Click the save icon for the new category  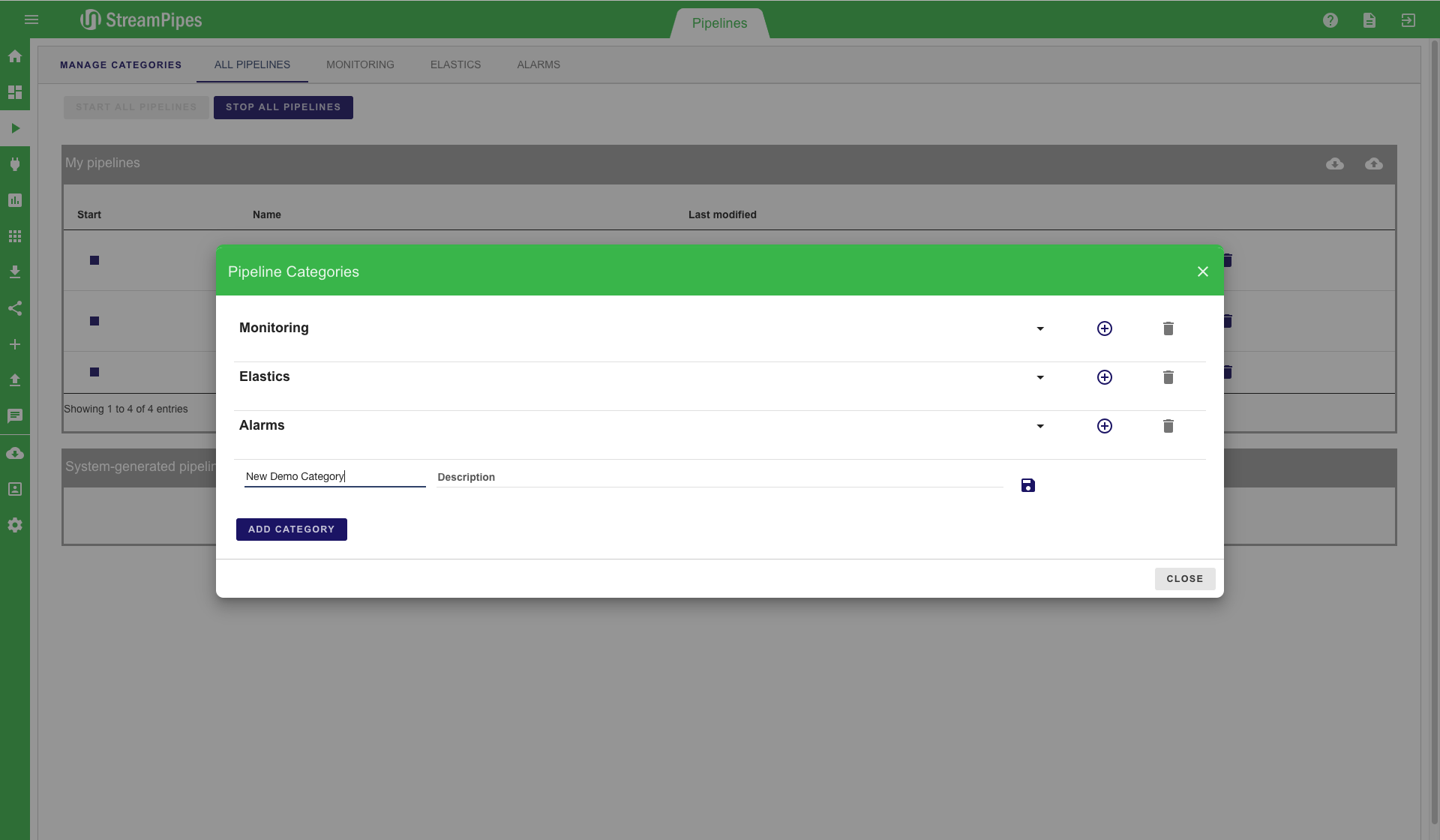[1027, 485]
